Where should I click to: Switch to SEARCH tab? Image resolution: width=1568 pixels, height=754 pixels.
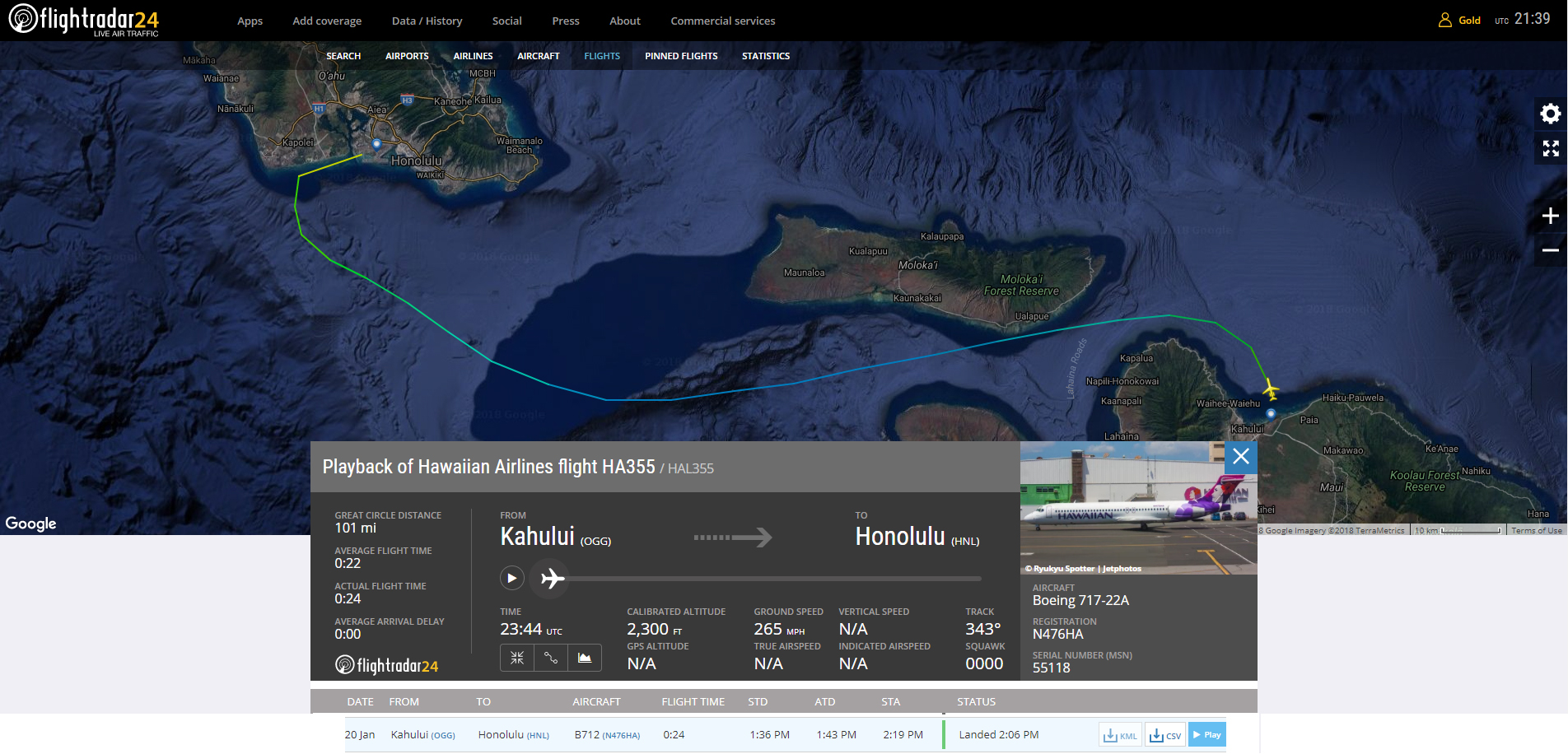(343, 56)
